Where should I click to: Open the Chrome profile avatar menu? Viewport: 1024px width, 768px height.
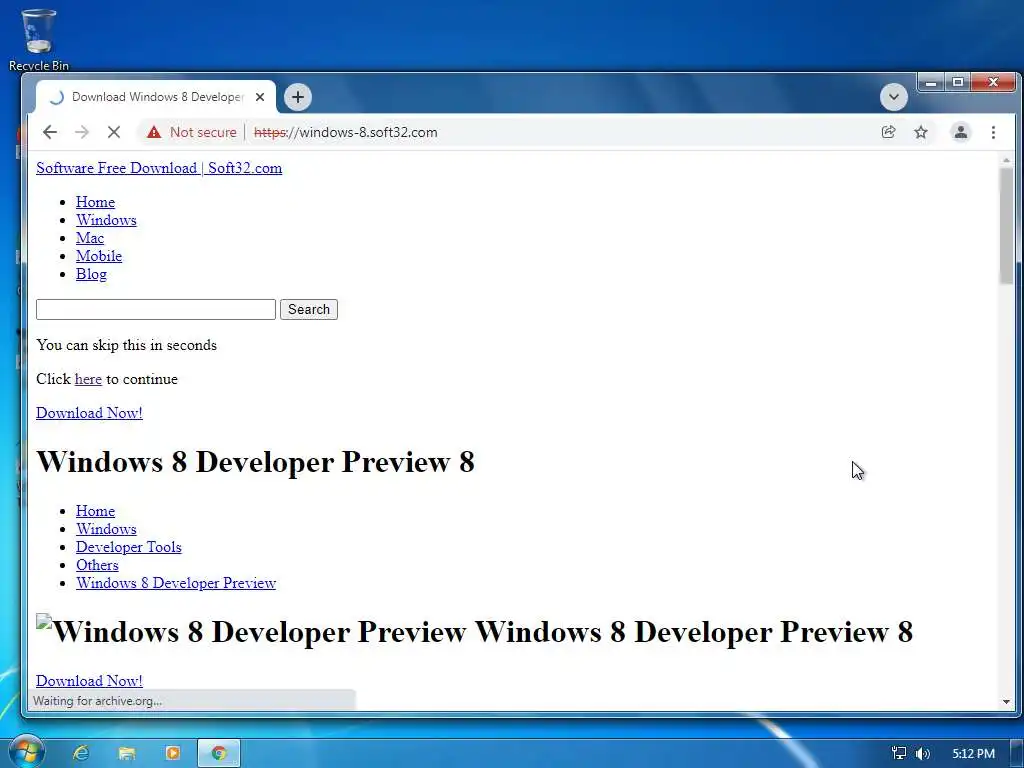point(960,132)
